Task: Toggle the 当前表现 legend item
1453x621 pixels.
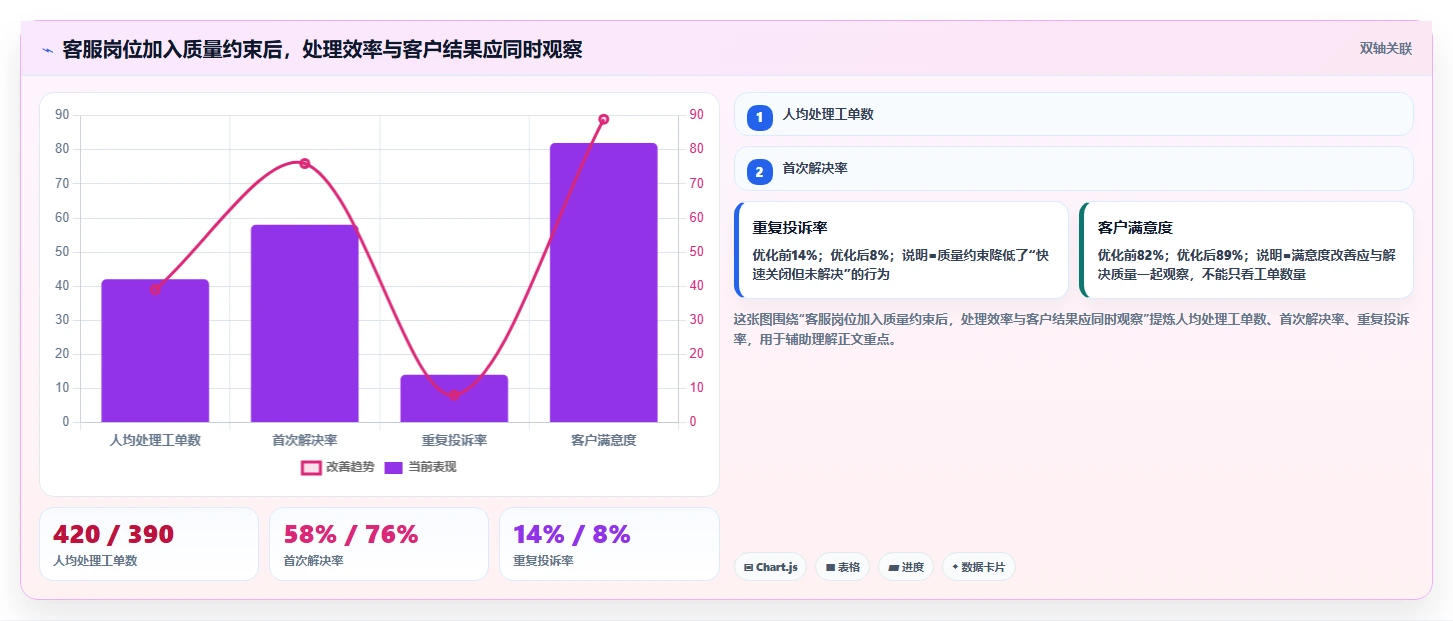Action: point(420,467)
